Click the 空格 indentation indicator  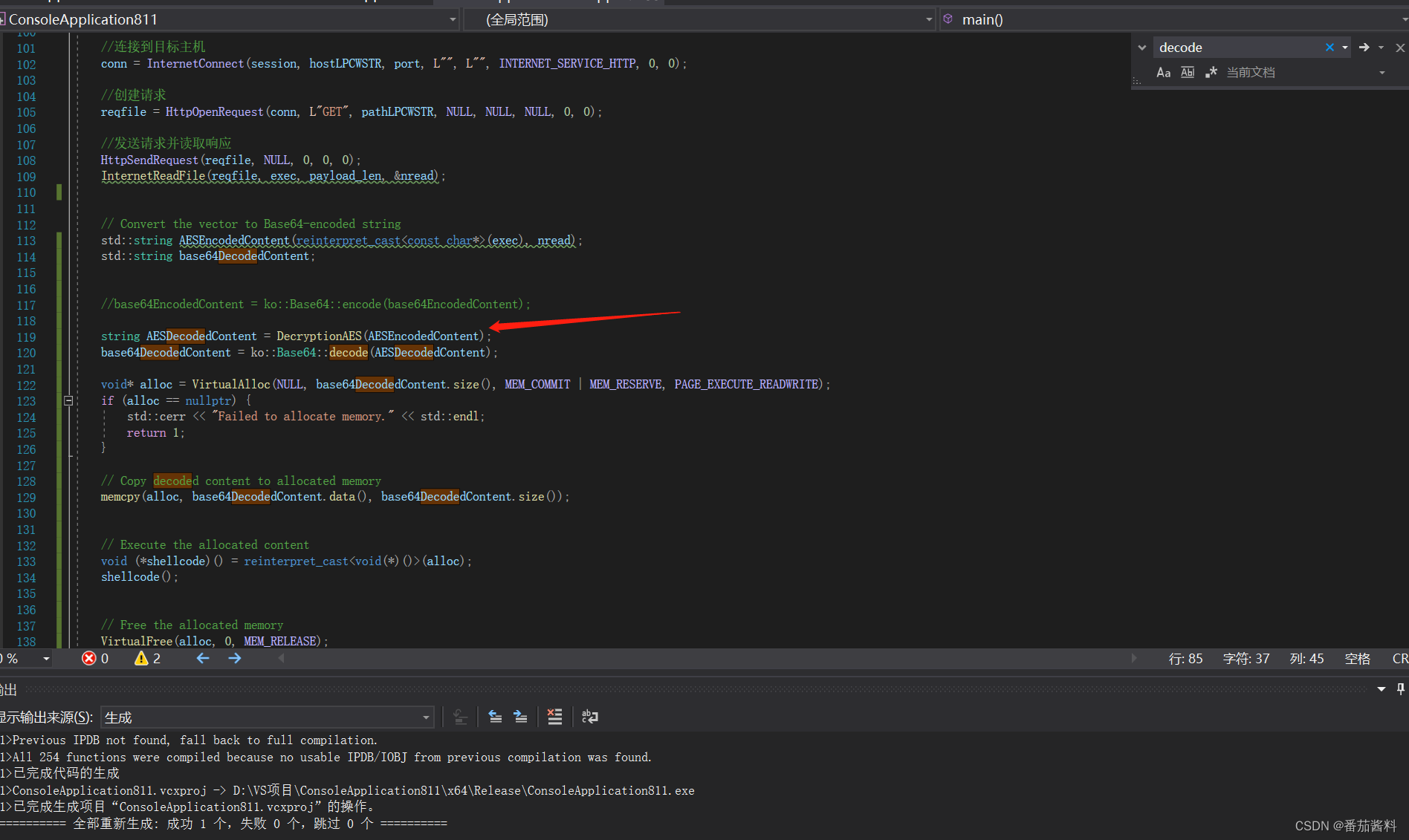pyautogui.click(x=1358, y=659)
